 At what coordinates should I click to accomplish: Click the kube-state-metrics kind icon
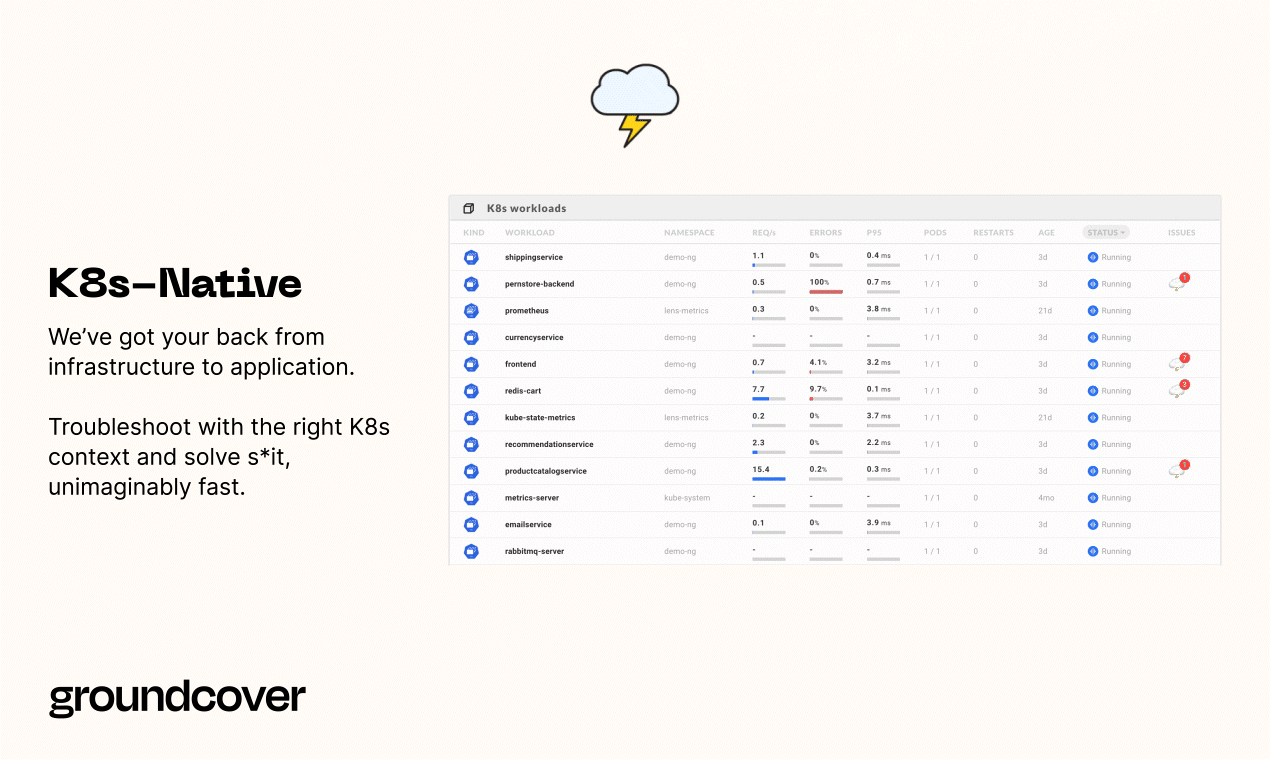(471, 417)
